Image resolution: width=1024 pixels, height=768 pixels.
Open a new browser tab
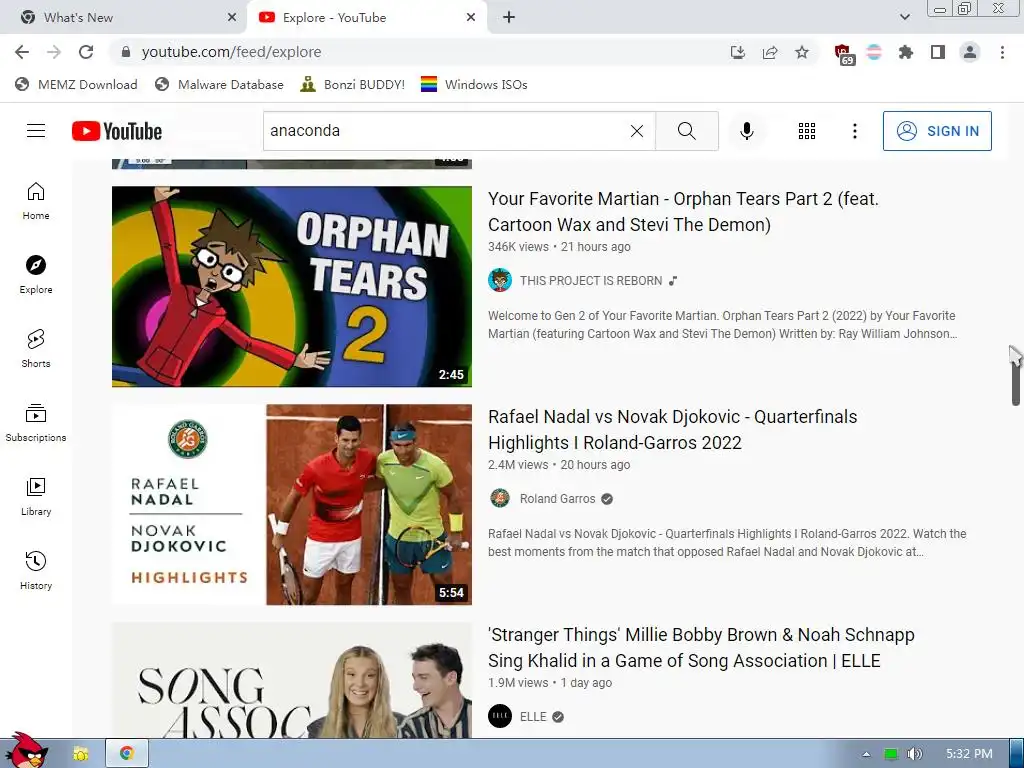(x=509, y=18)
